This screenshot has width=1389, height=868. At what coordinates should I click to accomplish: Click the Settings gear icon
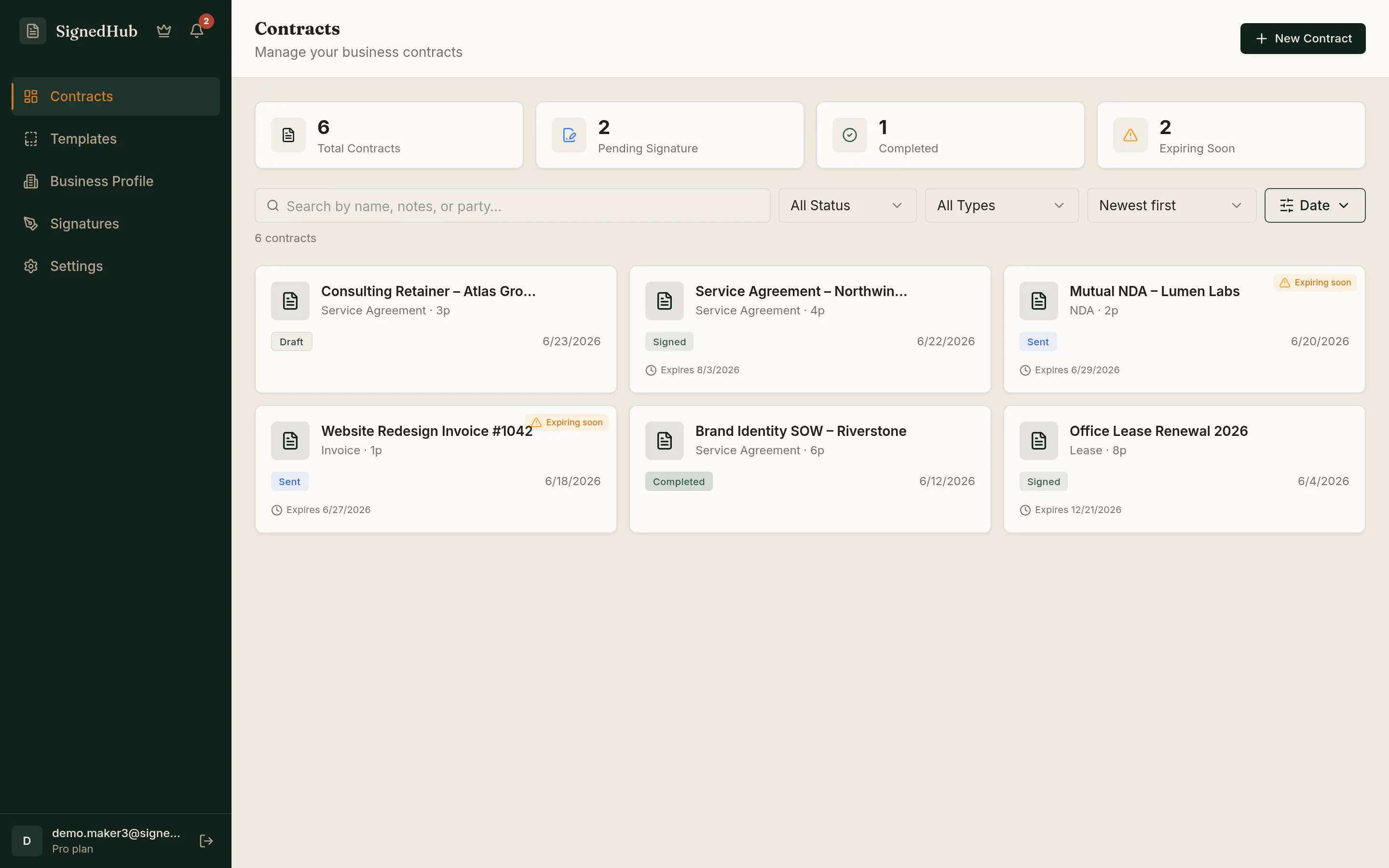point(31,266)
